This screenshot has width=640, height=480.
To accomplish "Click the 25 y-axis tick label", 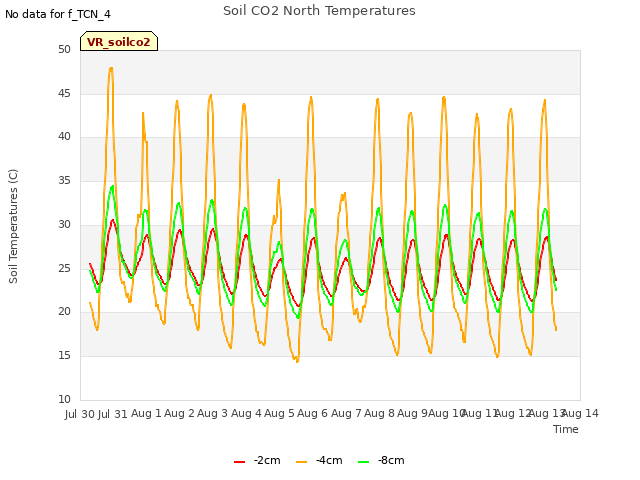I will 64,268.
